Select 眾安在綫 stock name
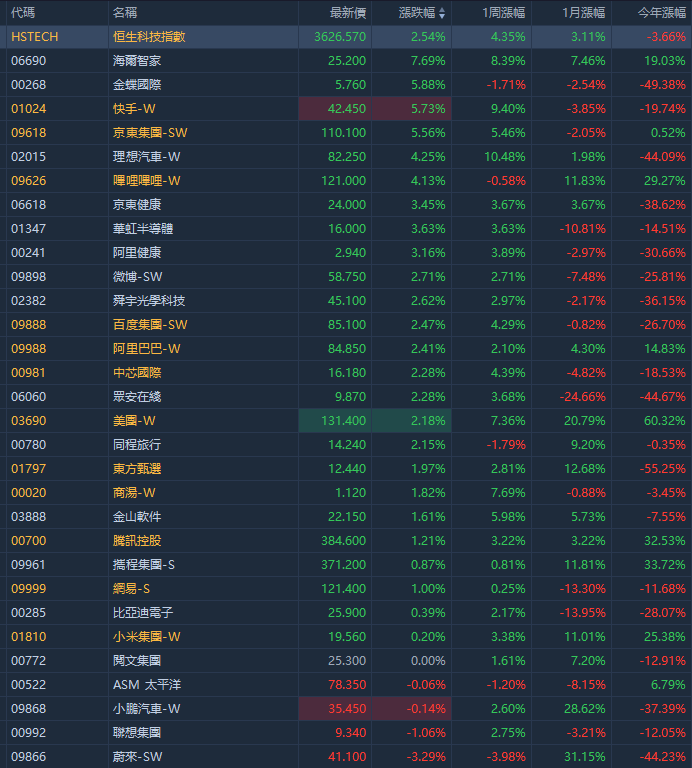Image resolution: width=692 pixels, height=768 pixels. click(137, 397)
